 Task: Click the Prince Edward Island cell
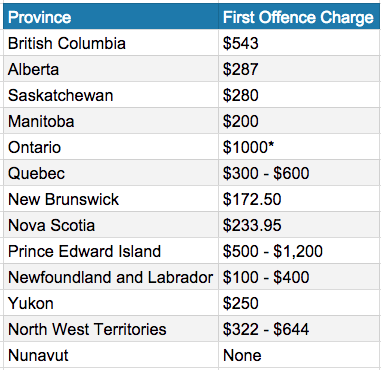111,251
